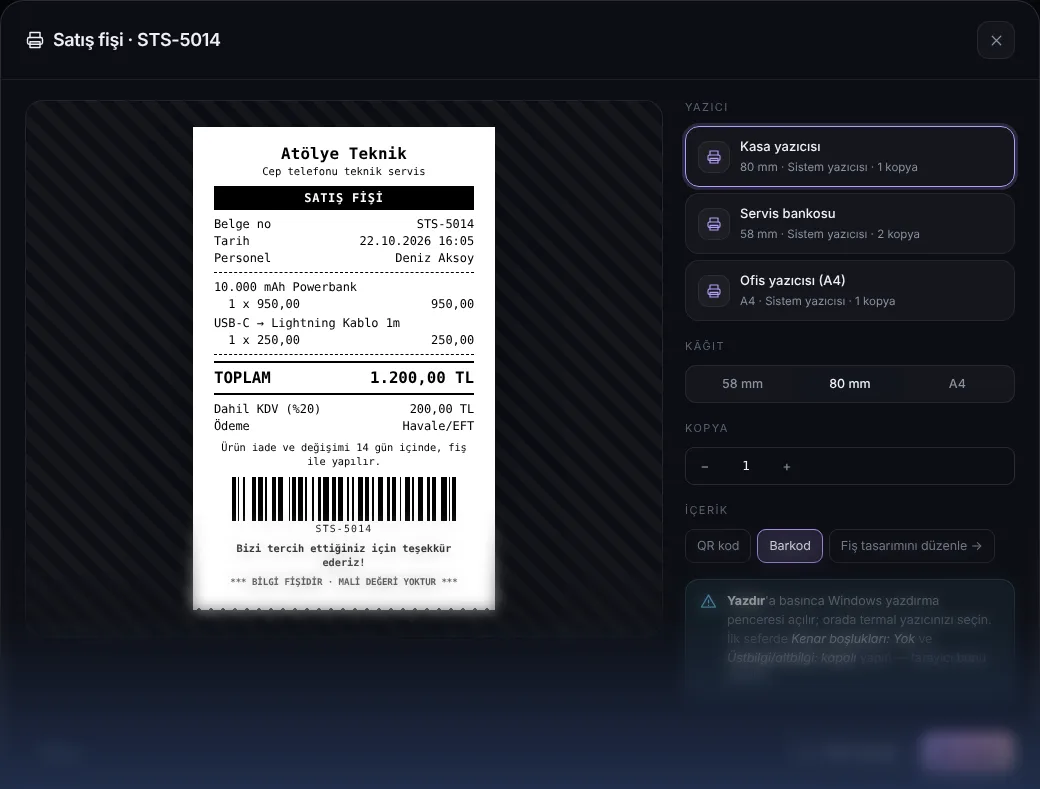Enable the QR kod content option
The height and width of the screenshot is (789, 1040).
point(718,546)
